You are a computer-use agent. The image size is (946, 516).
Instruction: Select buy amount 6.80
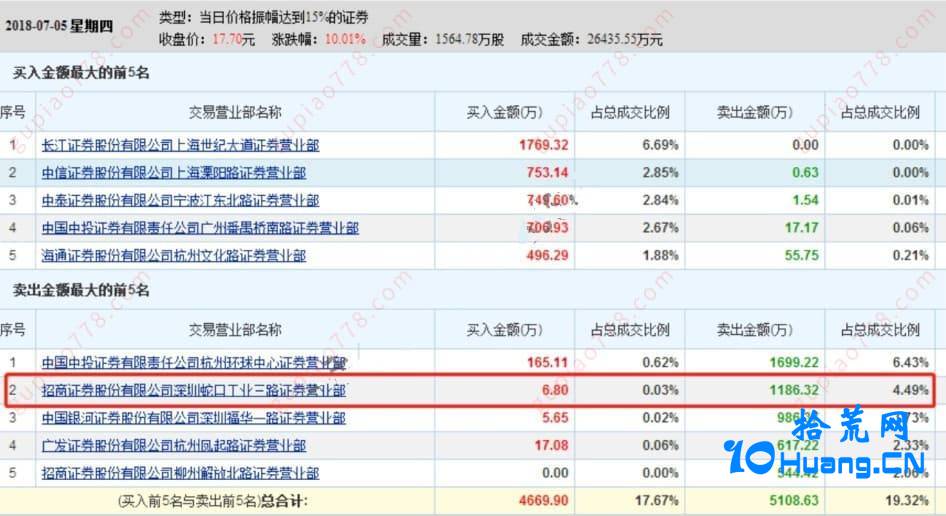pos(555,390)
